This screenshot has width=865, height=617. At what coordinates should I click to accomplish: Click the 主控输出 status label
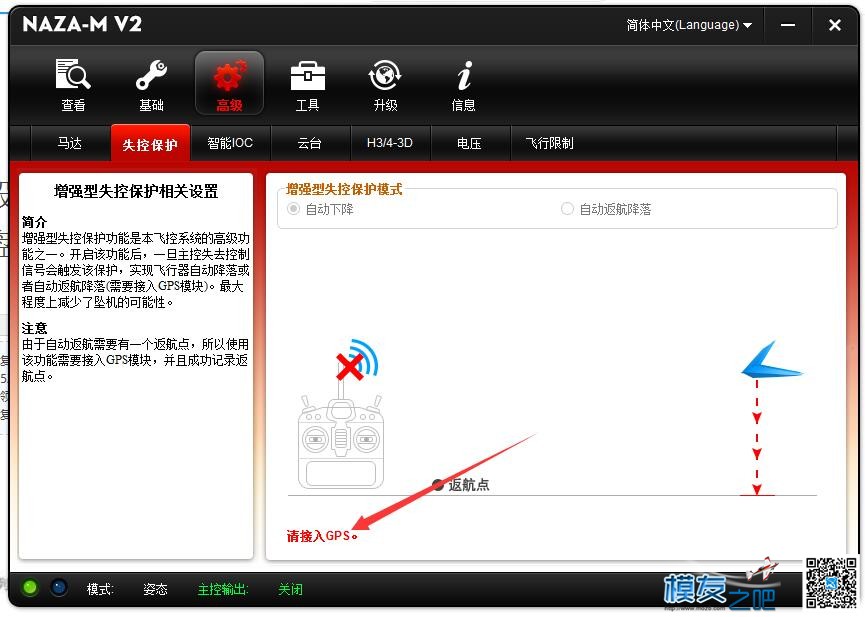(223, 589)
